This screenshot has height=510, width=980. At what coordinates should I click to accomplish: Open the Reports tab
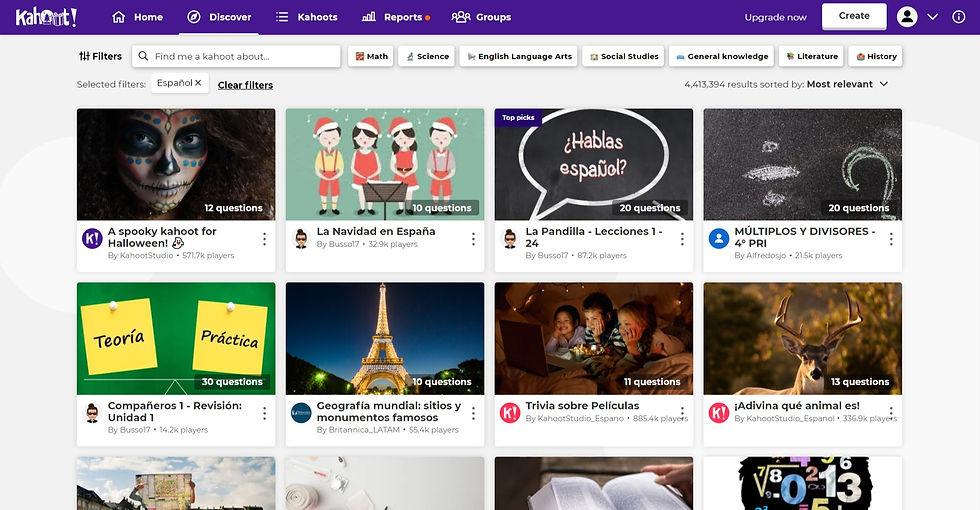point(396,17)
